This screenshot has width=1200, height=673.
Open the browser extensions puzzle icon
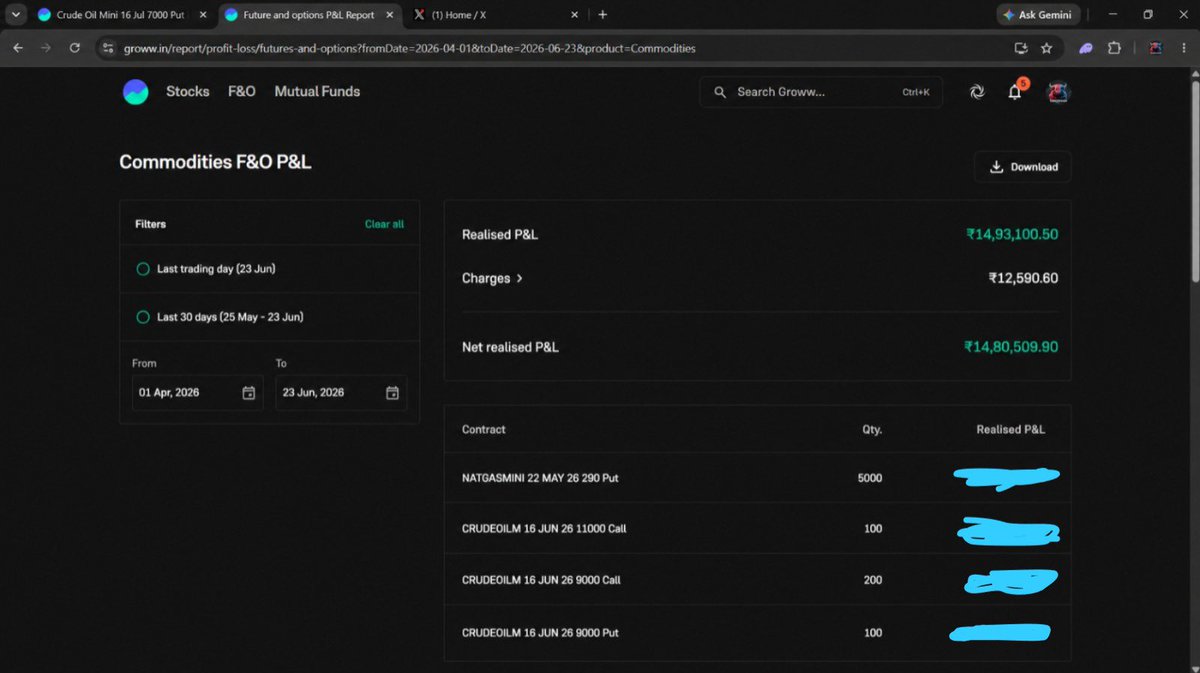tap(1113, 48)
